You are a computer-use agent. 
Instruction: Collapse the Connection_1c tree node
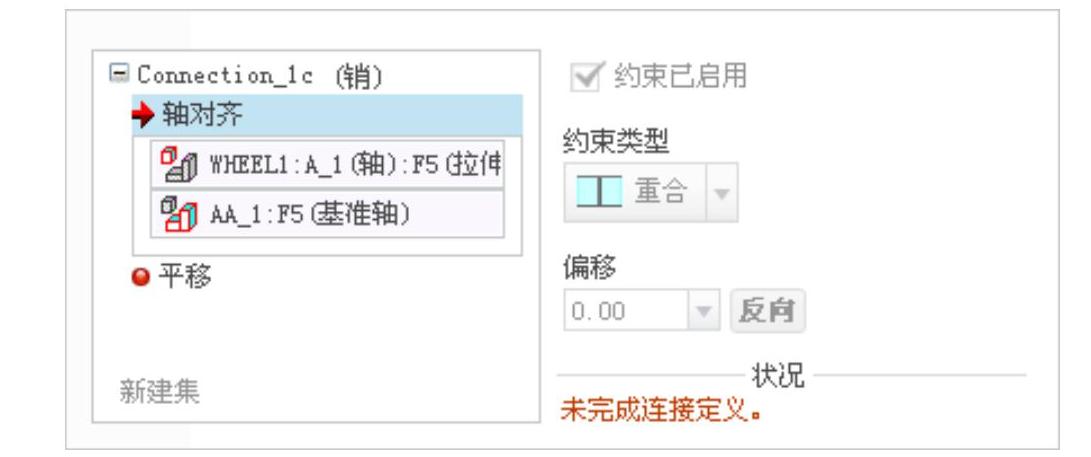(120, 72)
